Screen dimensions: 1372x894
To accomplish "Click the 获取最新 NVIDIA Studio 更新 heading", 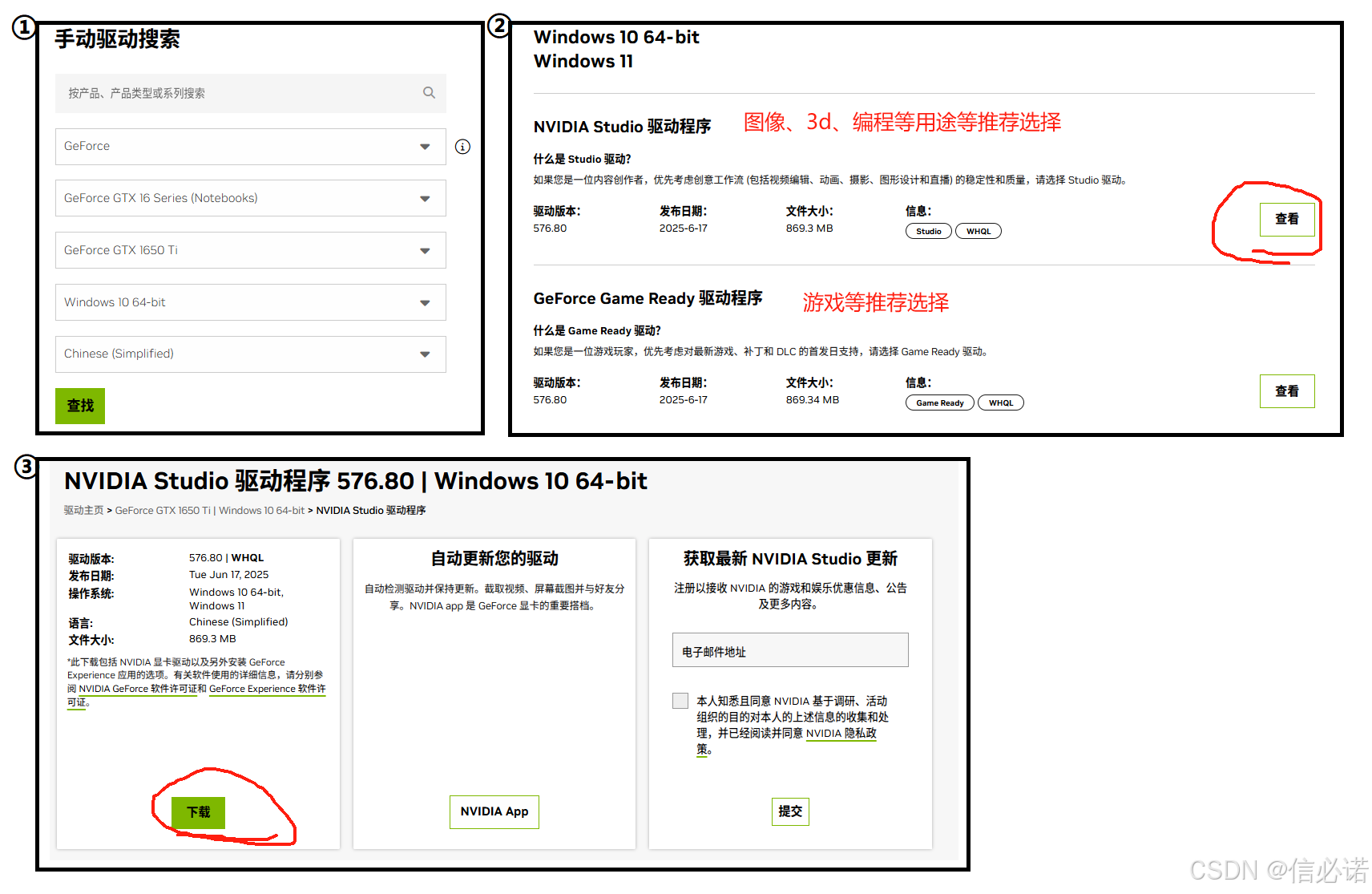I will click(x=790, y=559).
